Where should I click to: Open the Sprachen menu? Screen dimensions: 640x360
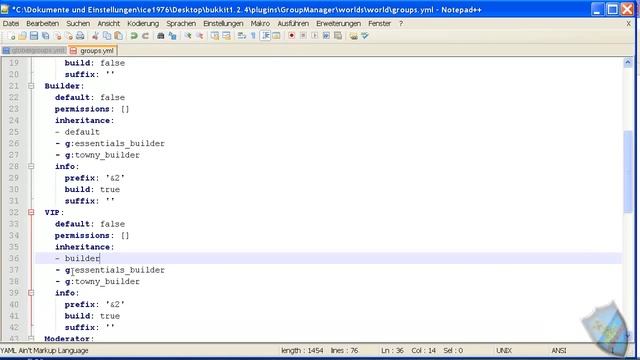pyautogui.click(x=181, y=24)
